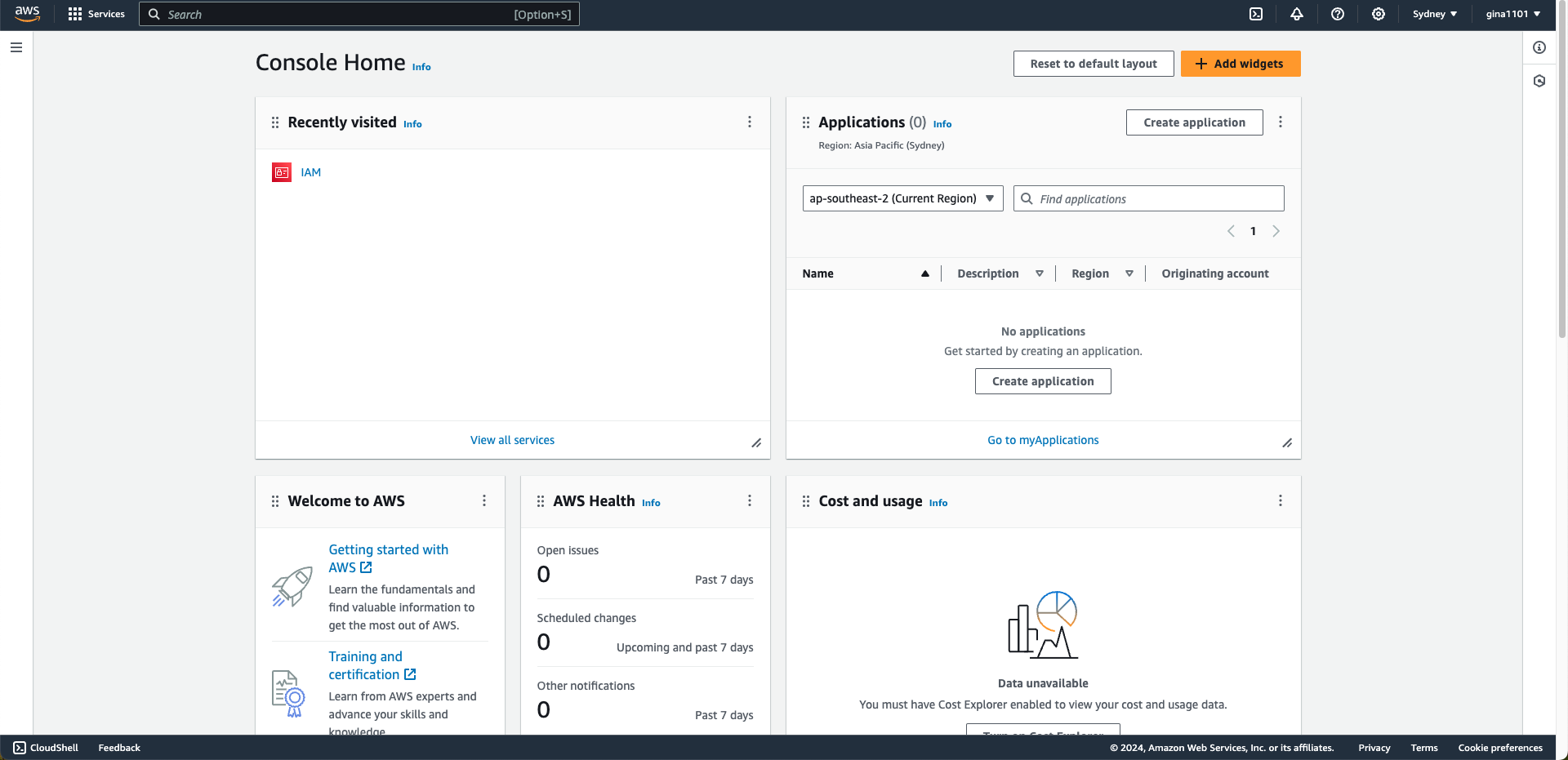This screenshot has height=760, width=1568.
Task: Click the IAM service icon
Action: click(x=282, y=172)
